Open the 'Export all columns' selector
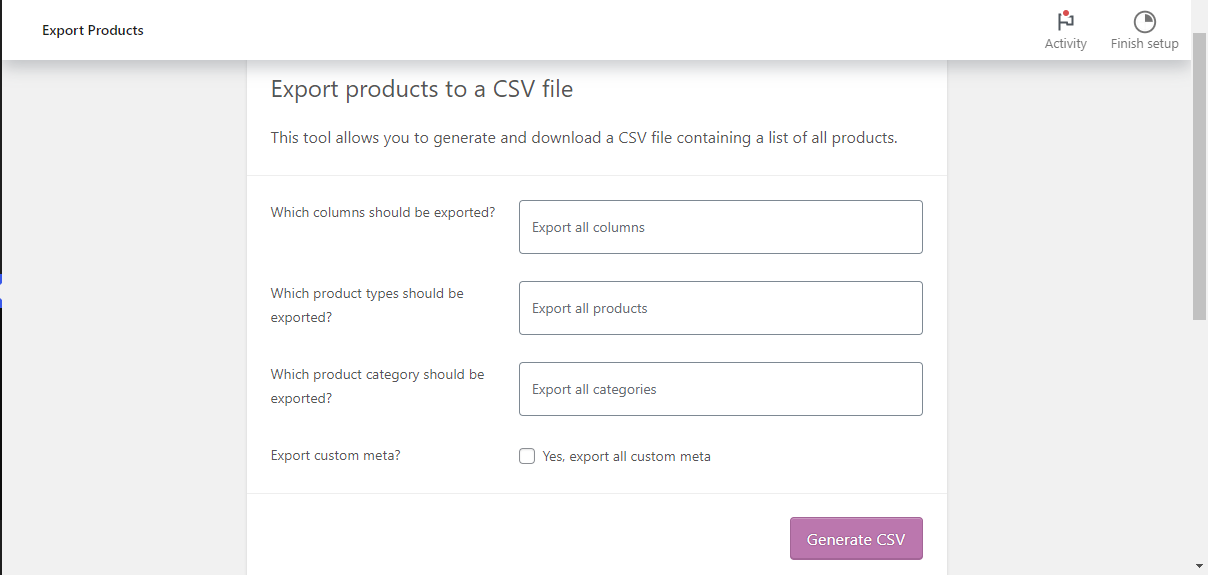 click(720, 227)
